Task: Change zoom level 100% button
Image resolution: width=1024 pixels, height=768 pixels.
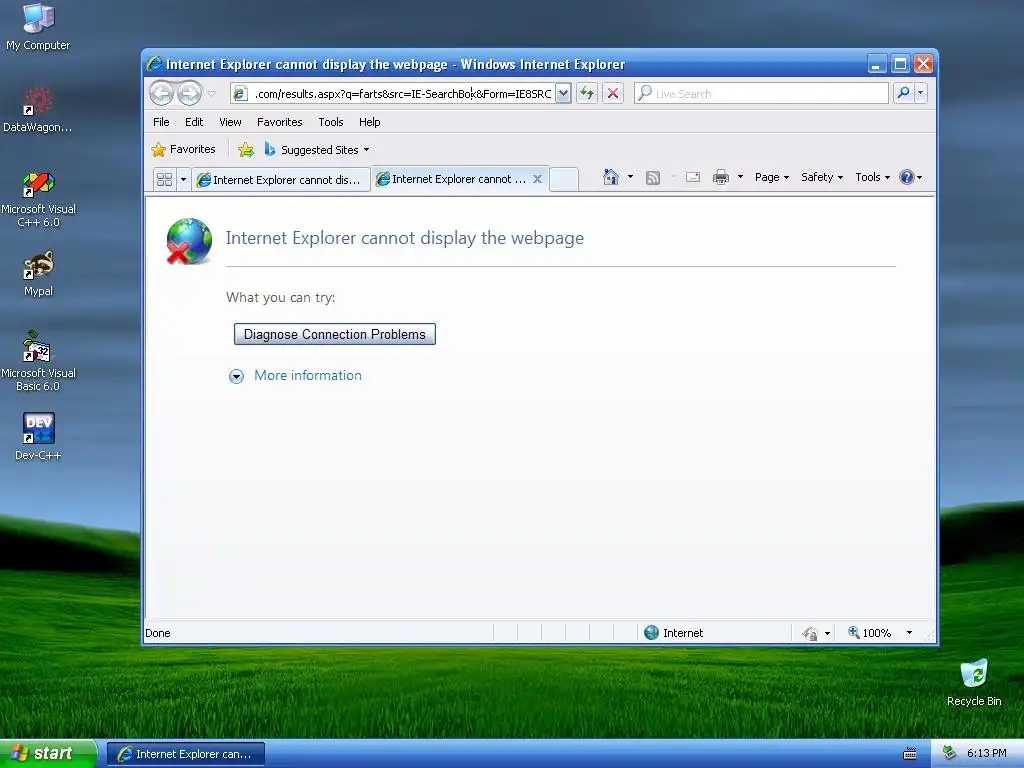Action: (x=869, y=633)
